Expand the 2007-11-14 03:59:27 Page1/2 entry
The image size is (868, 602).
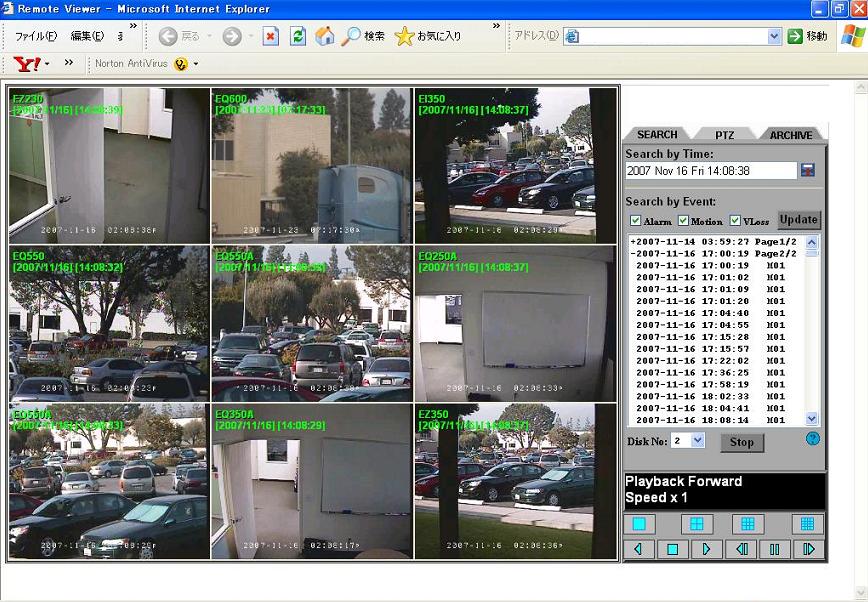(x=714, y=242)
